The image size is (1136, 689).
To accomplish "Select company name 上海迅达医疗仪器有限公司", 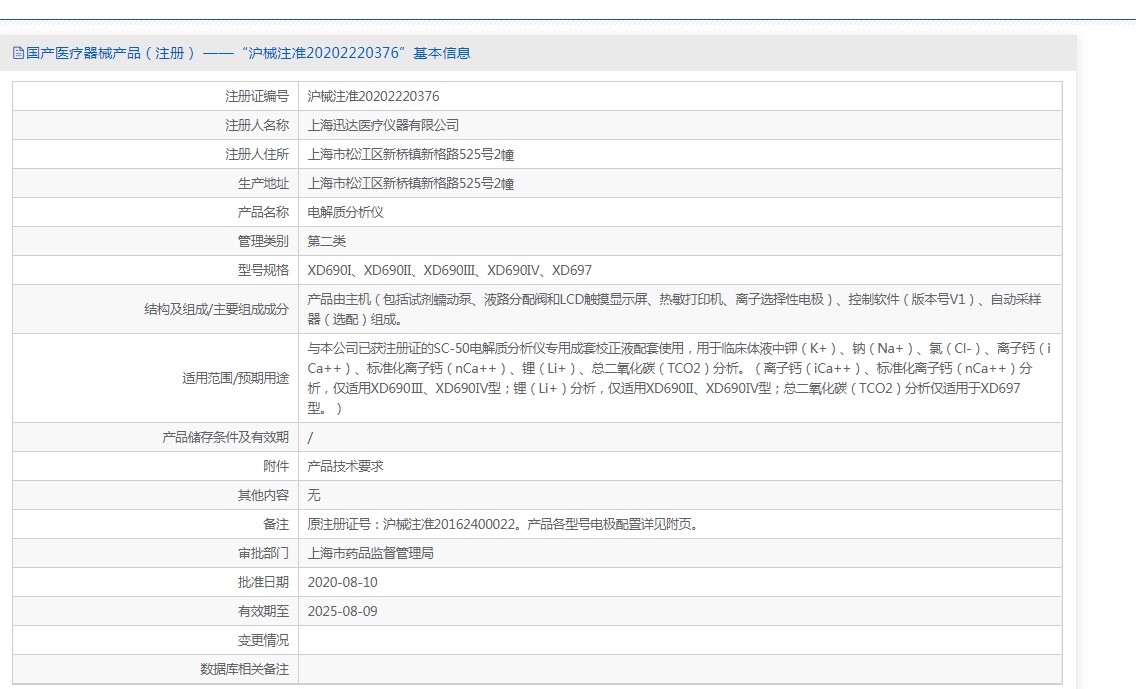I will 383,125.
